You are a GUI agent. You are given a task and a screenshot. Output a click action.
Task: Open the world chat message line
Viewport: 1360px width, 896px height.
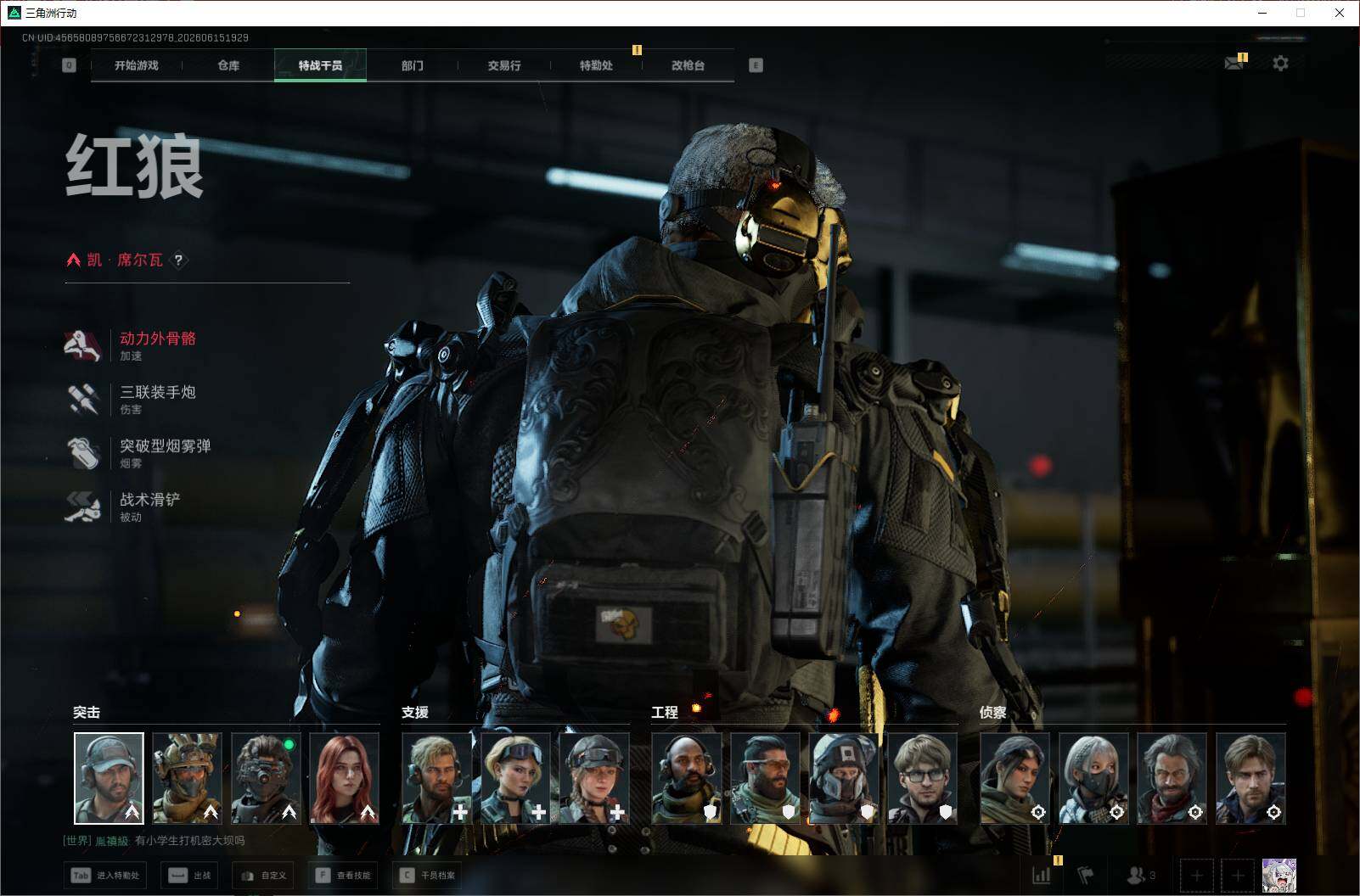point(154,841)
